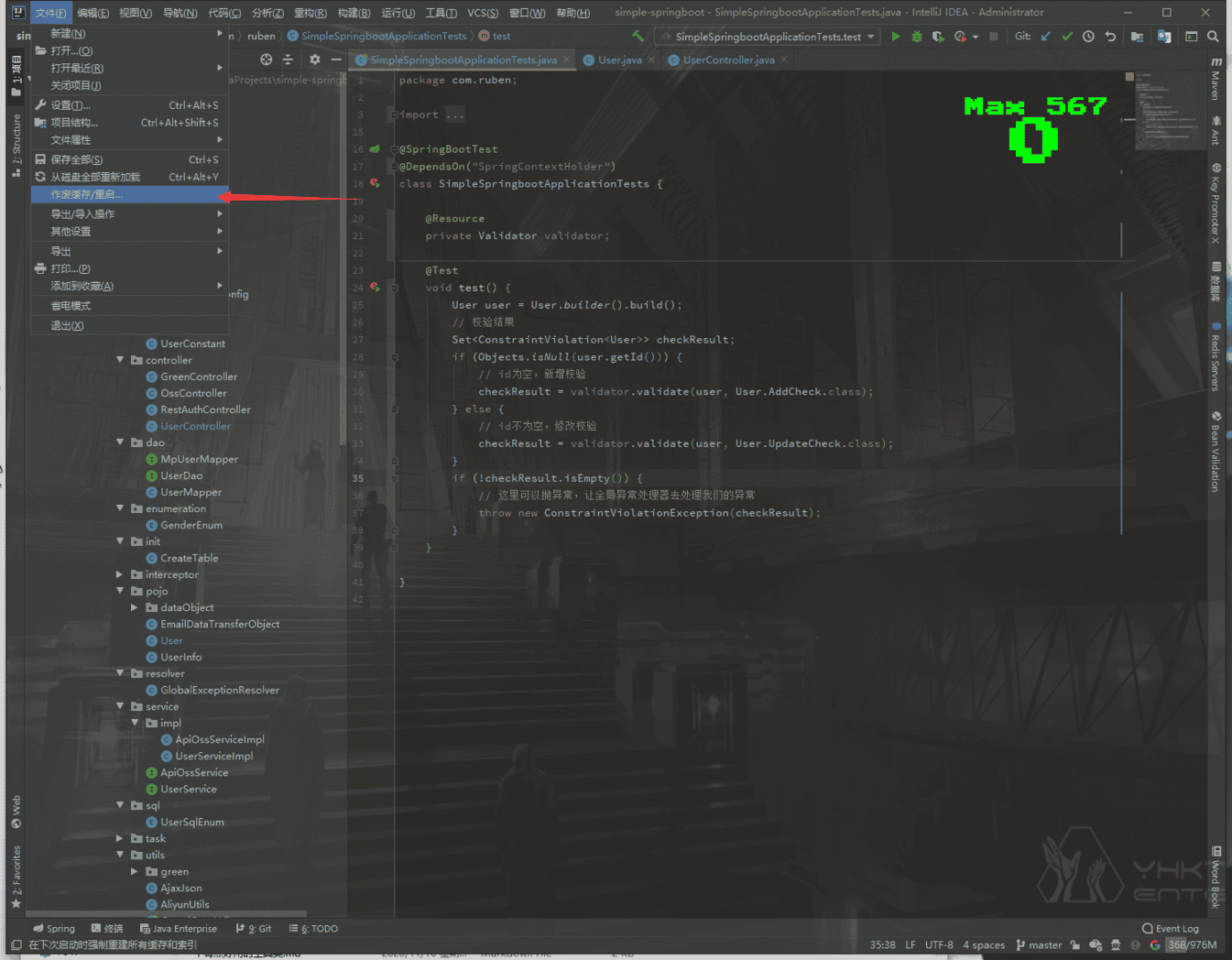Click the master Git branch widget
1232x960 pixels.
tap(1040, 944)
